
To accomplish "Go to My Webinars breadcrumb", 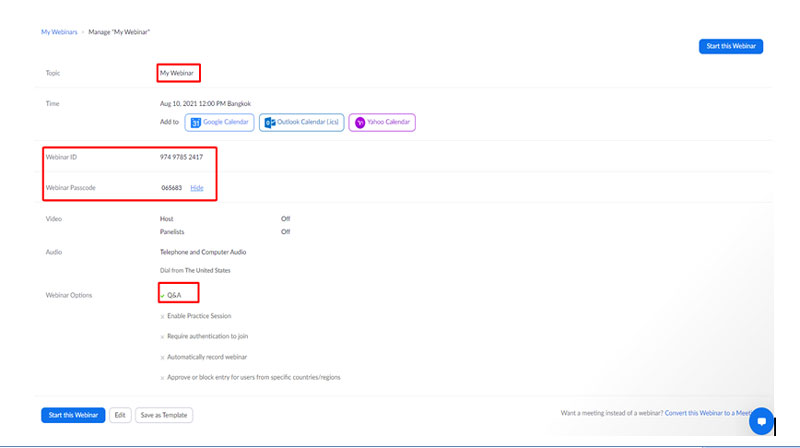I will 59,32.
